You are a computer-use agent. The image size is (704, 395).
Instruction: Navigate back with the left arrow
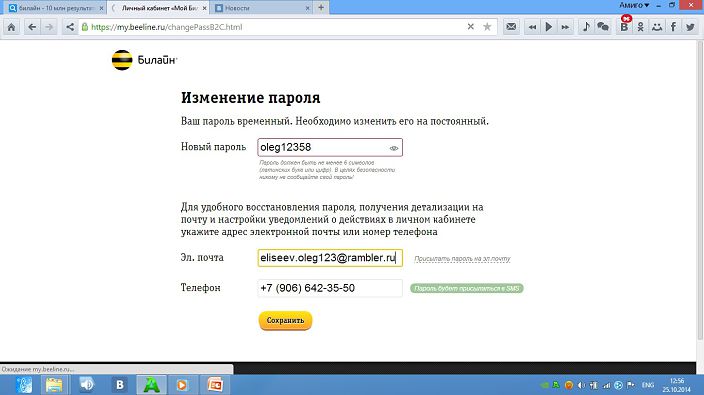(32, 27)
